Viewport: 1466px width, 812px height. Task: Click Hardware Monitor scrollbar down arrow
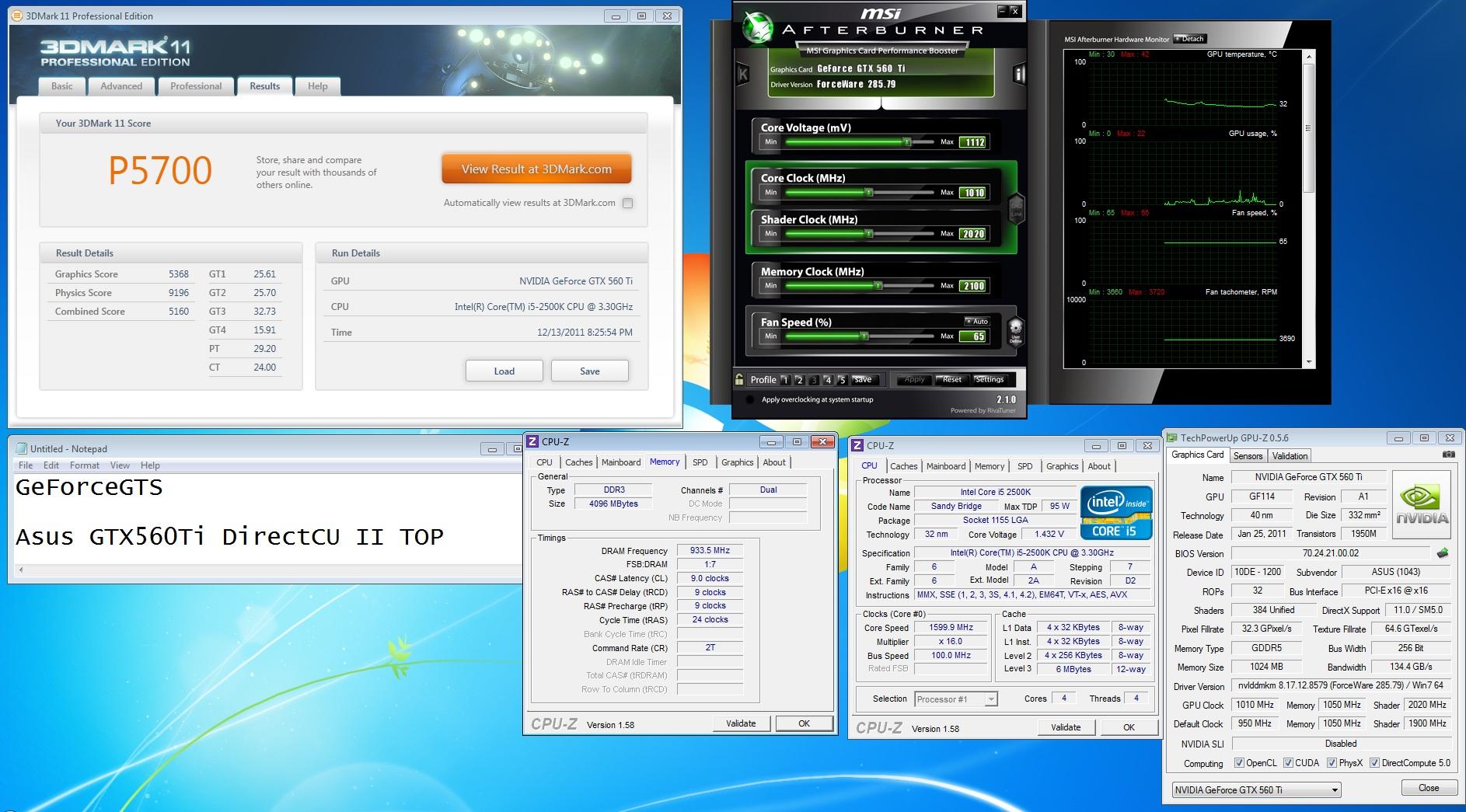click(x=1309, y=362)
